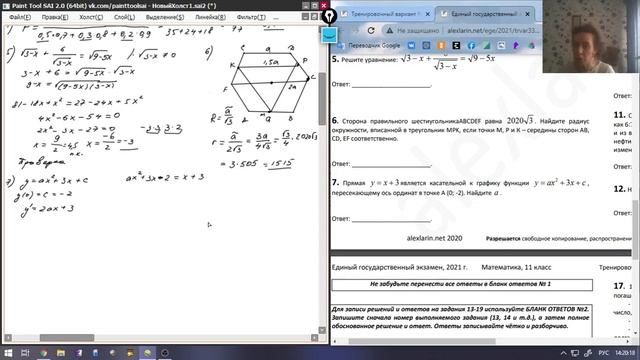Viewport: 640px width, 360px height.
Task: Open the yellow folder app on taskbar
Action: 130,353
